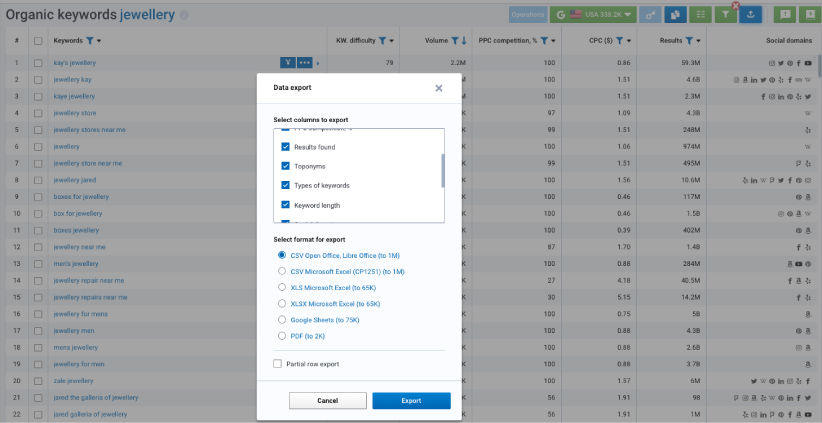
Task: Open the three-dots menu on kay's jewellery row
Action: point(305,63)
